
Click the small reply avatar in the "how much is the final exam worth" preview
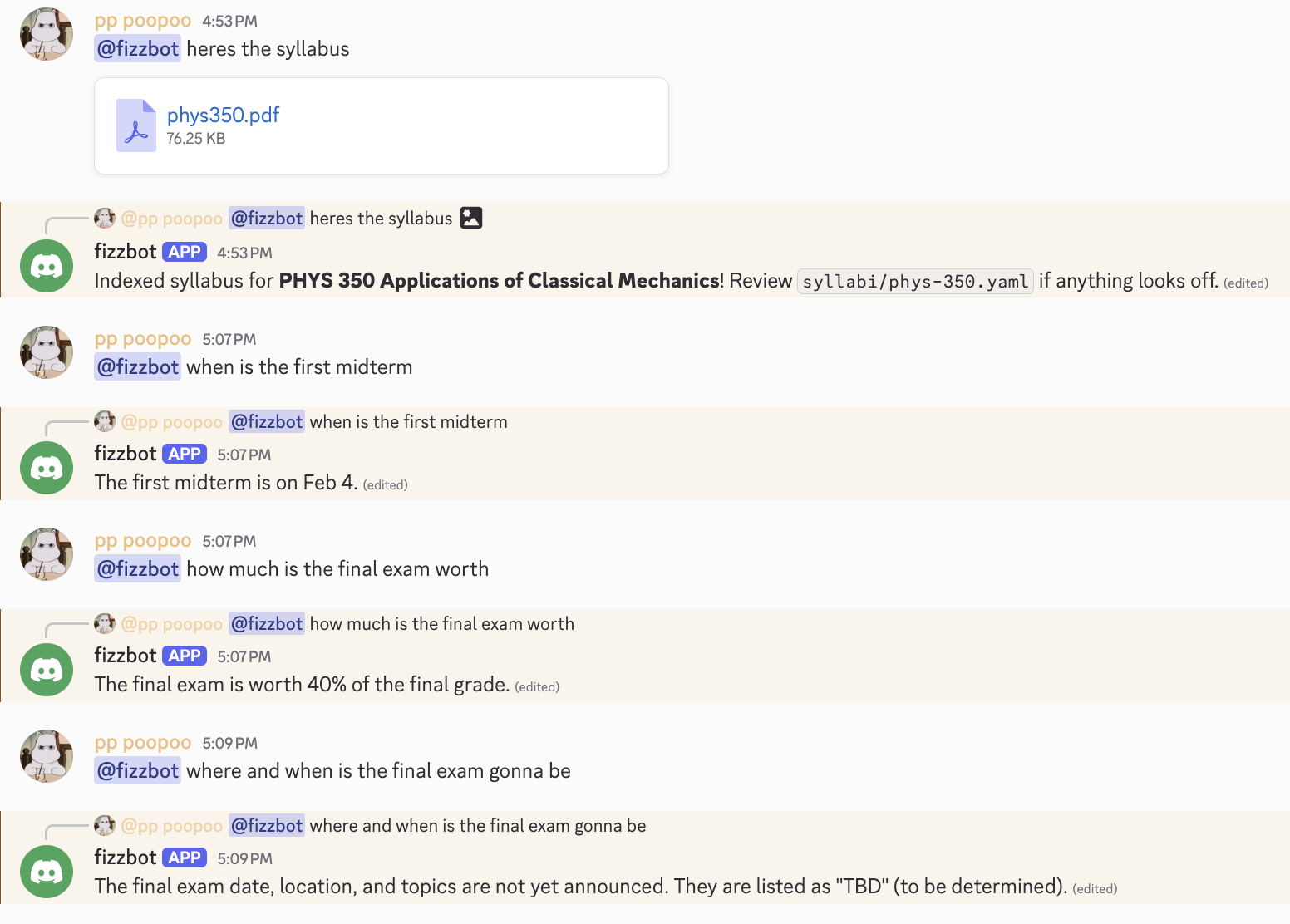click(105, 623)
